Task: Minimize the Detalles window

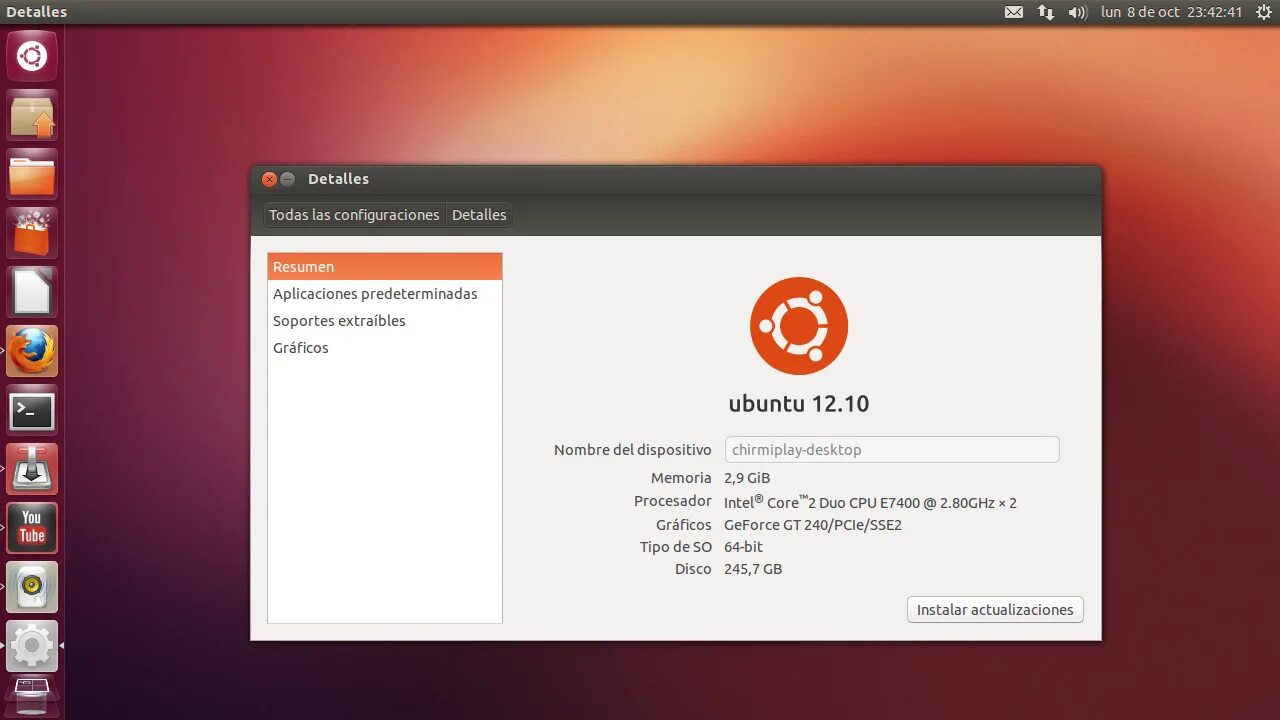Action: 288,179
